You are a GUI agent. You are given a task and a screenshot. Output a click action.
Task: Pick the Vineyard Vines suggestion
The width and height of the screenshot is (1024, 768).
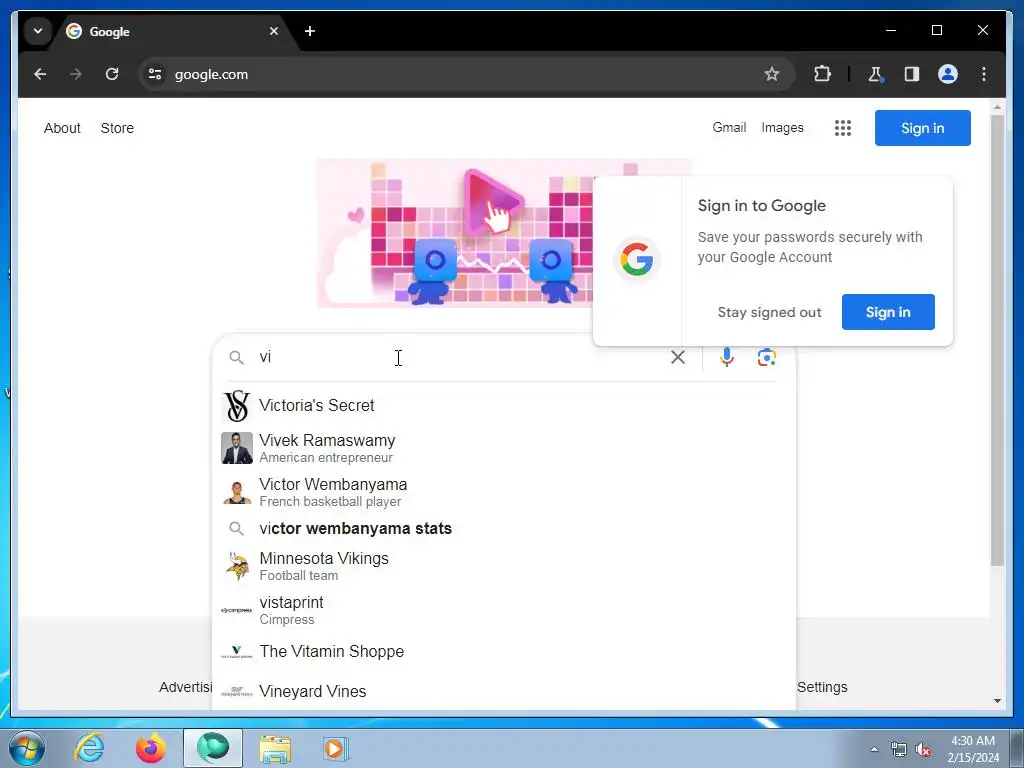pos(504,691)
